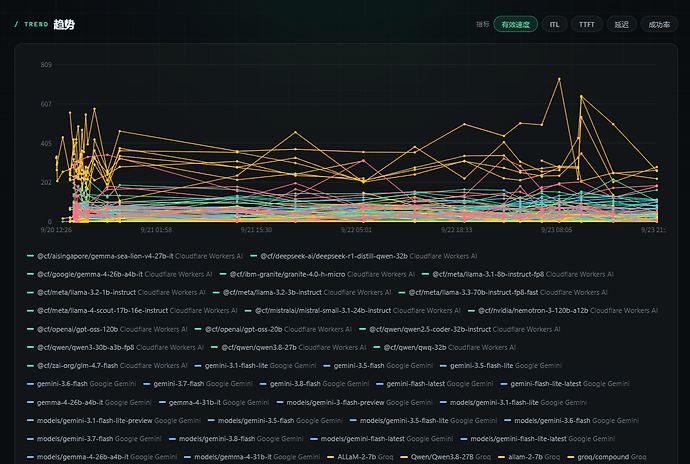Hide the @cf/meta/llama-3.2-1b-instruct series
The width and height of the screenshot is (690, 464).
click(x=116, y=292)
